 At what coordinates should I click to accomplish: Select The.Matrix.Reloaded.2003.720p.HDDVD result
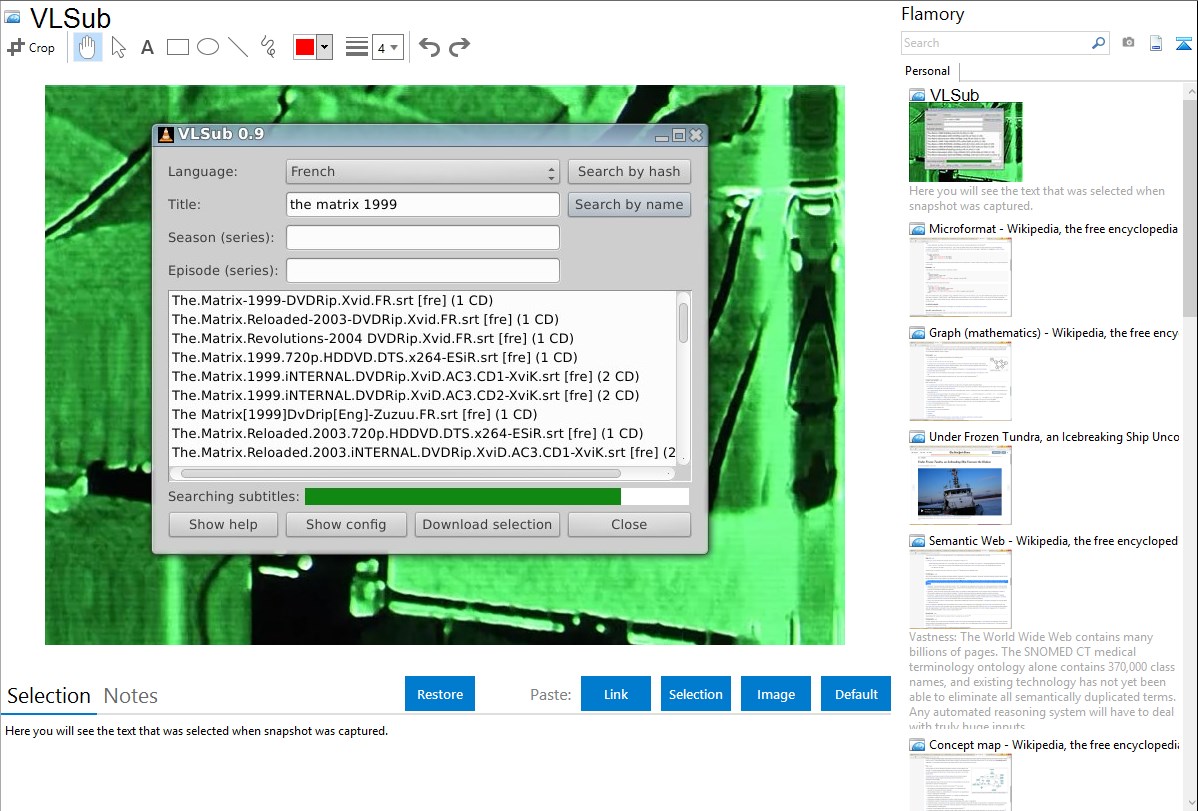(x=407, y=433)
